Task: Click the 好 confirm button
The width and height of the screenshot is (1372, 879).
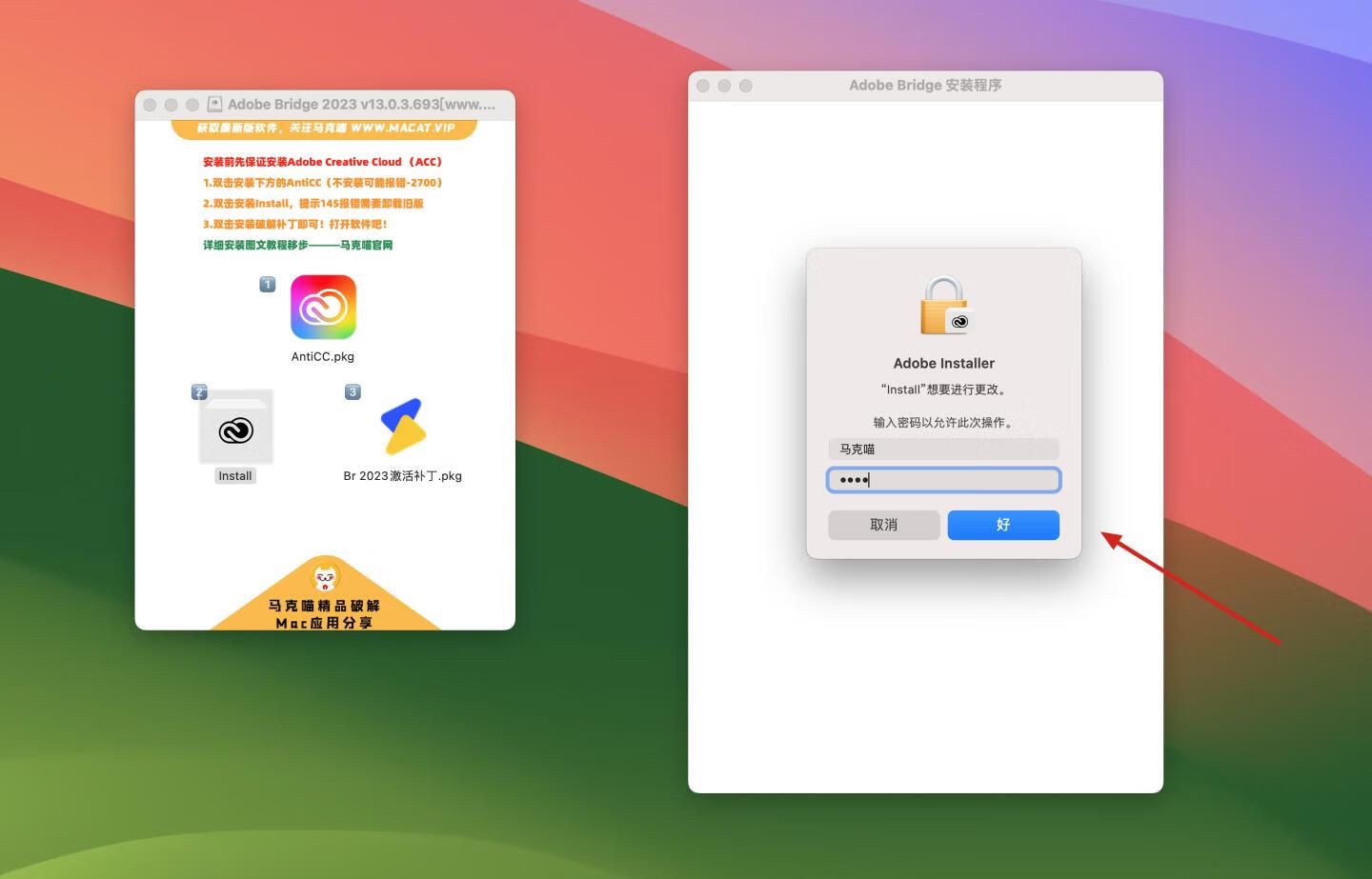Action: [1003, 525]
